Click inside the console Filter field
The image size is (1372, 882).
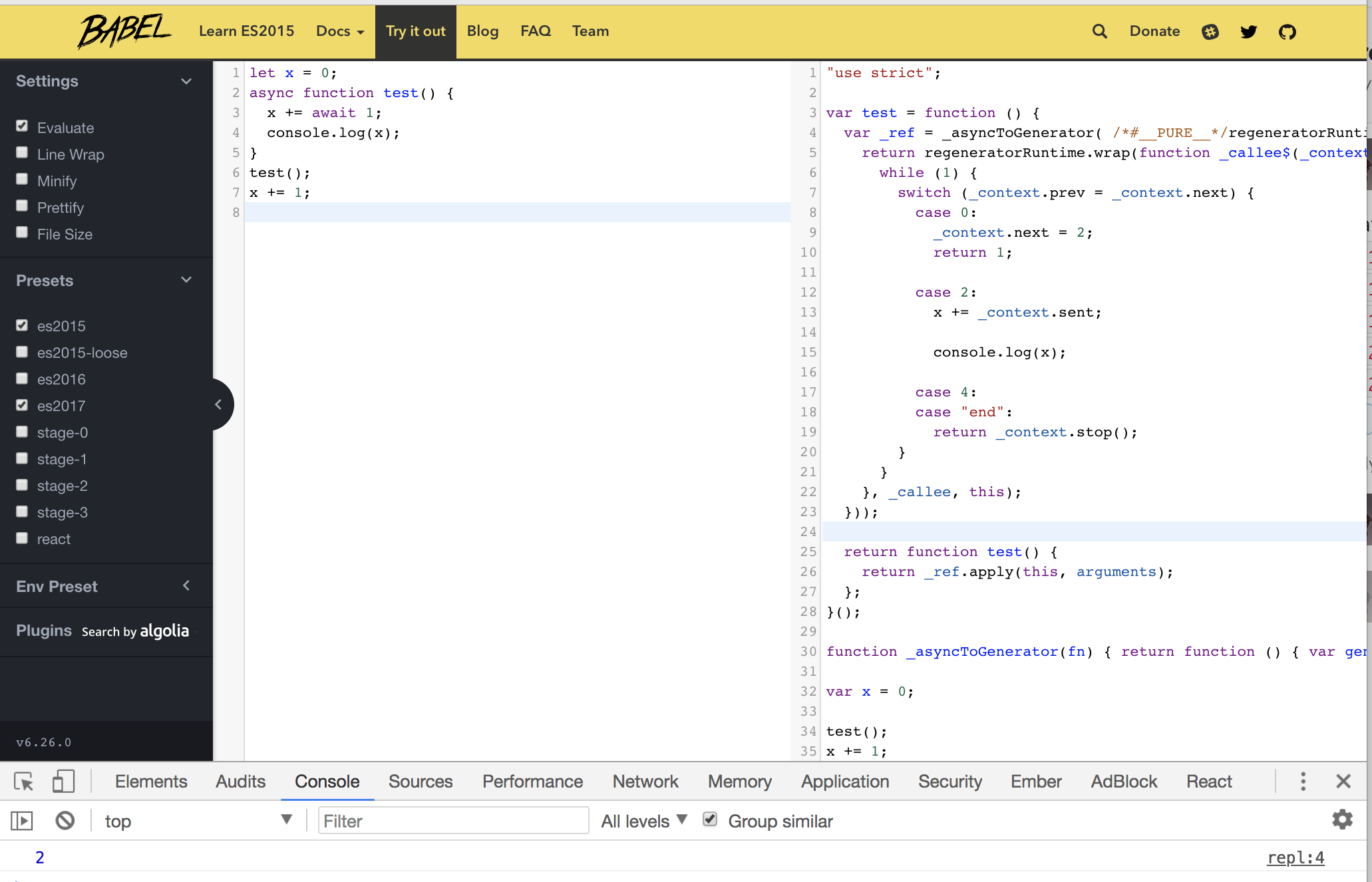coord(452,820)
